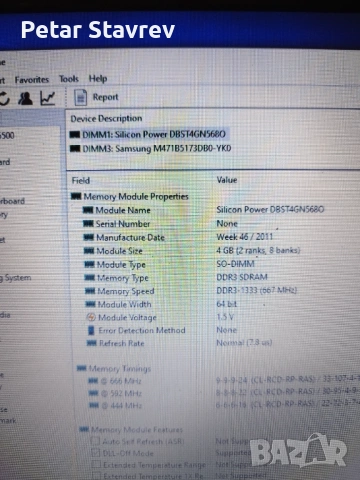Screen dimensions: 360x480
Task: Select the Serial Number field
Action: pyautogui.click(x=123, y=224)
